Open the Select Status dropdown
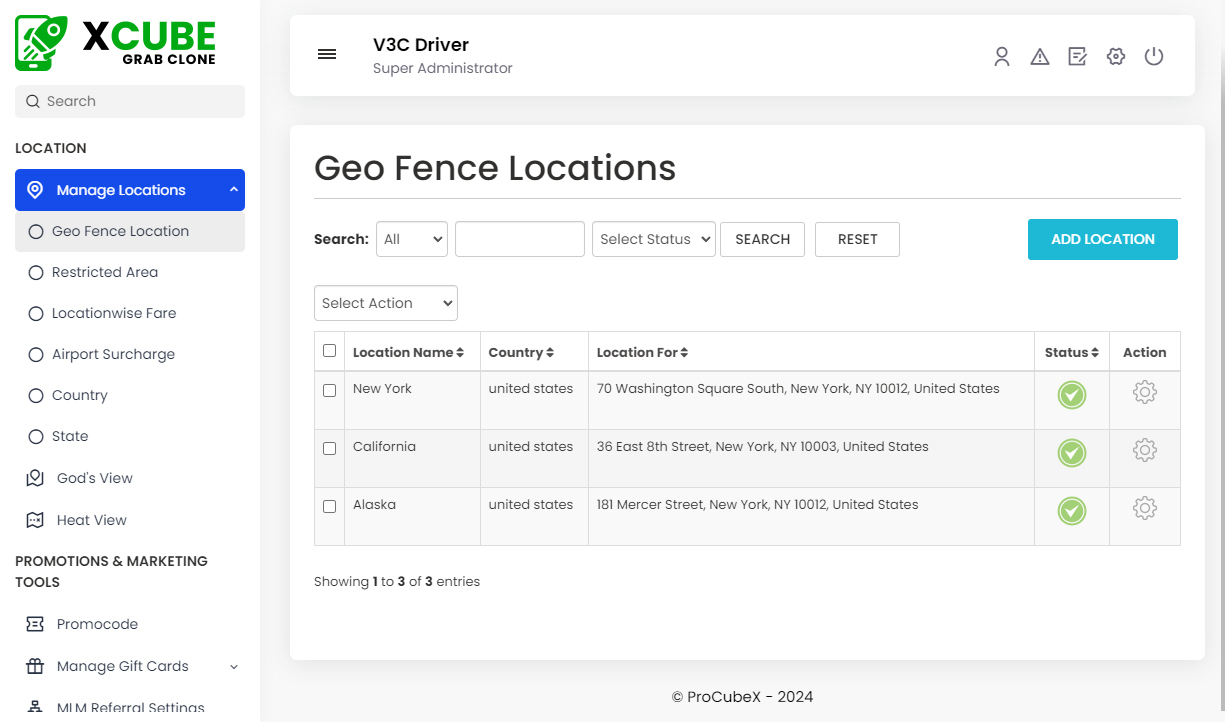Viewport: 1225px width, 722px height. [x=653, y=239]
